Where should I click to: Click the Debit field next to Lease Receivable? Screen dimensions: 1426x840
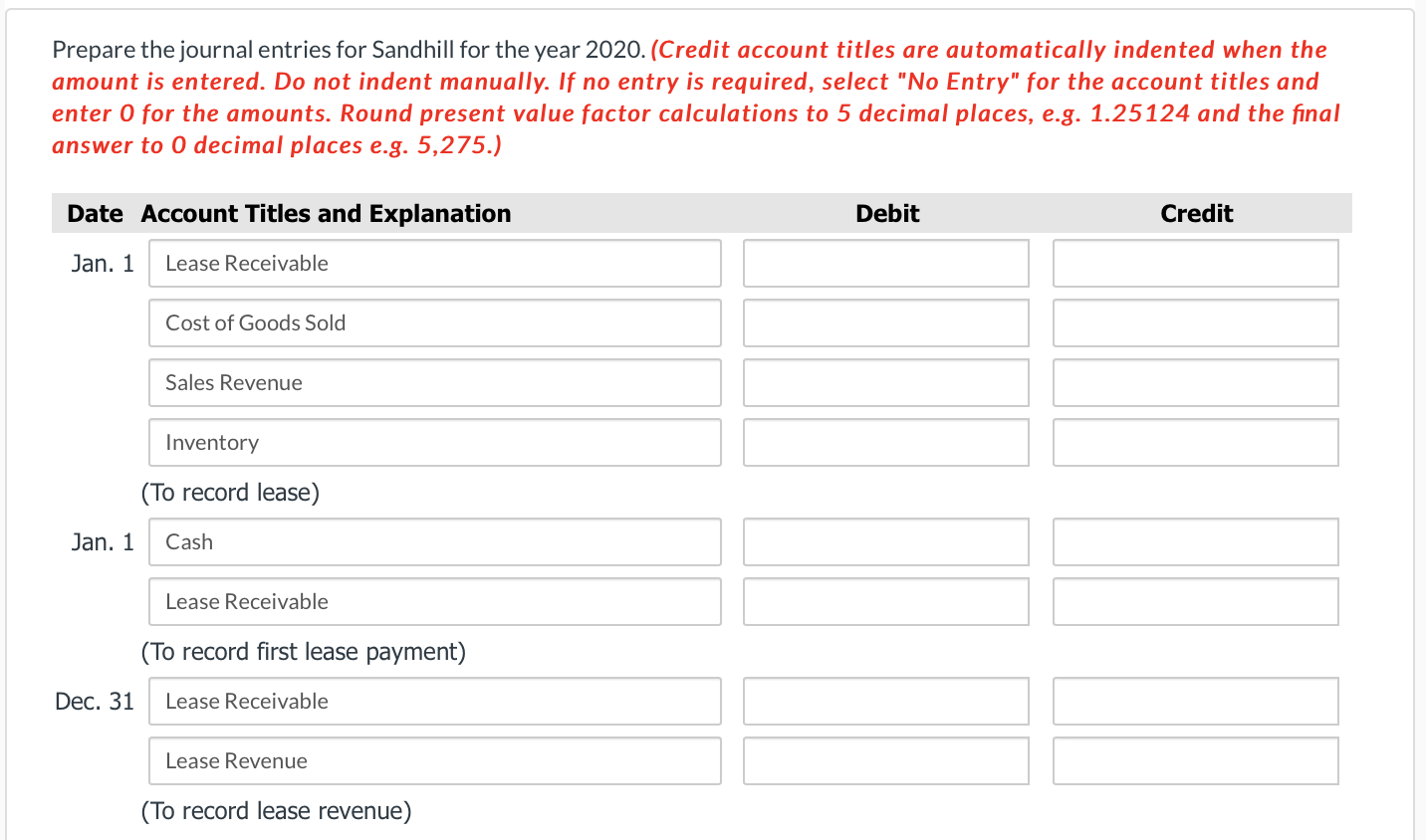[885, 263]
